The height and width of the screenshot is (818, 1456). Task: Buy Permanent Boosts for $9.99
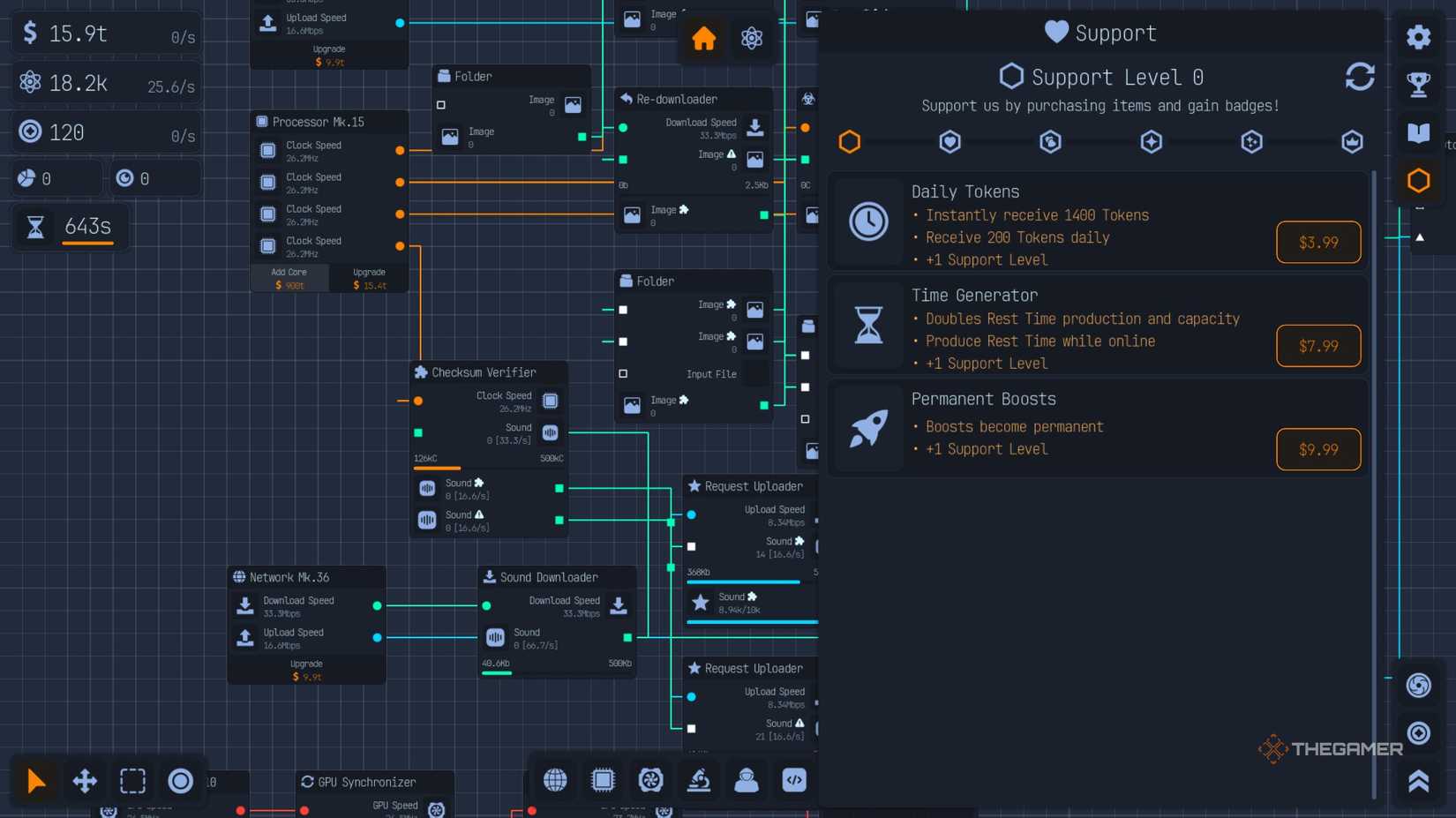(1317, 449)
